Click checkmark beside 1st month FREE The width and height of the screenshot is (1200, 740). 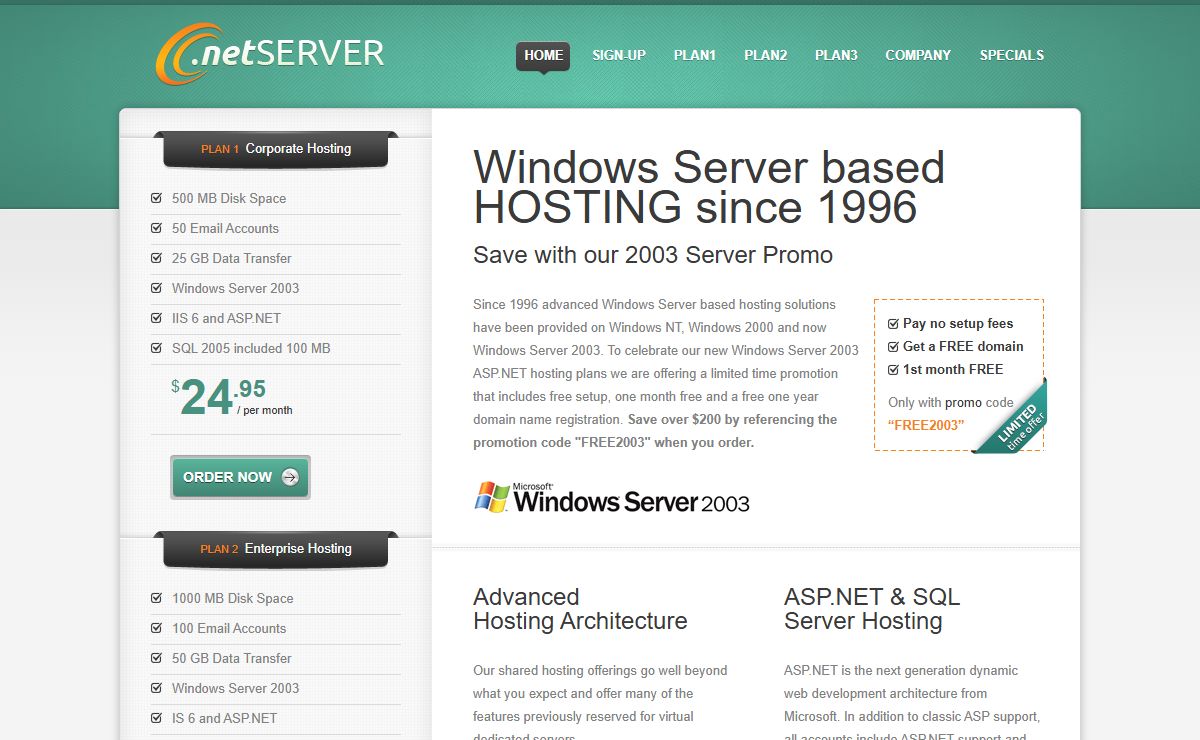[x=893, y=370]
